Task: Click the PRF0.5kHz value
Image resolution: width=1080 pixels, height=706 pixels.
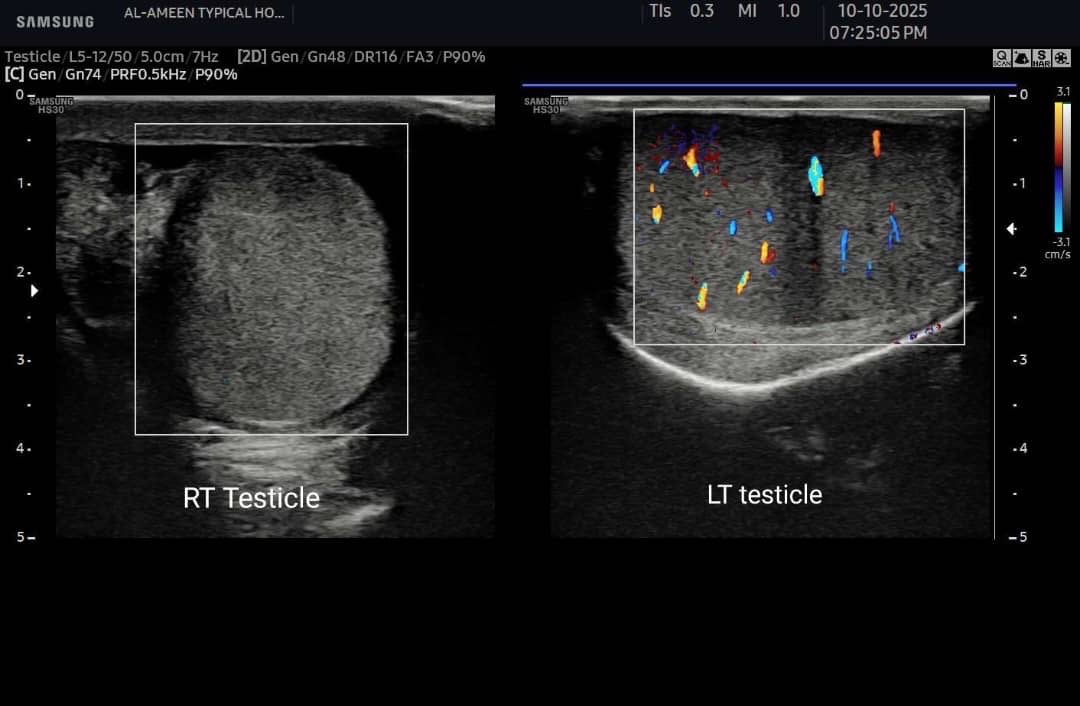Action: [x=148, y=74]
